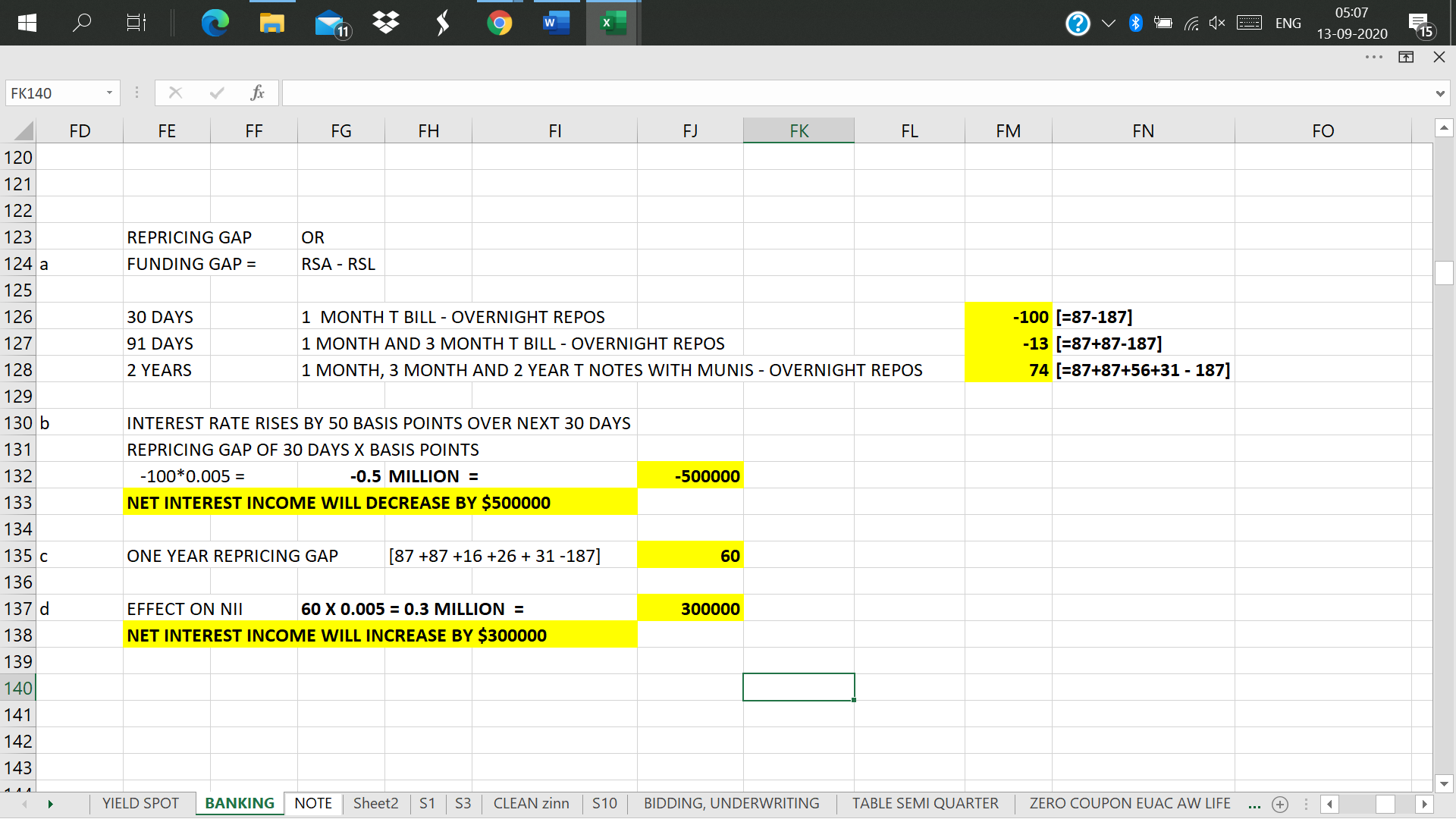Switch to the NOTE sheet tab
Screen dimensions: 1456x819
(313, 803)
